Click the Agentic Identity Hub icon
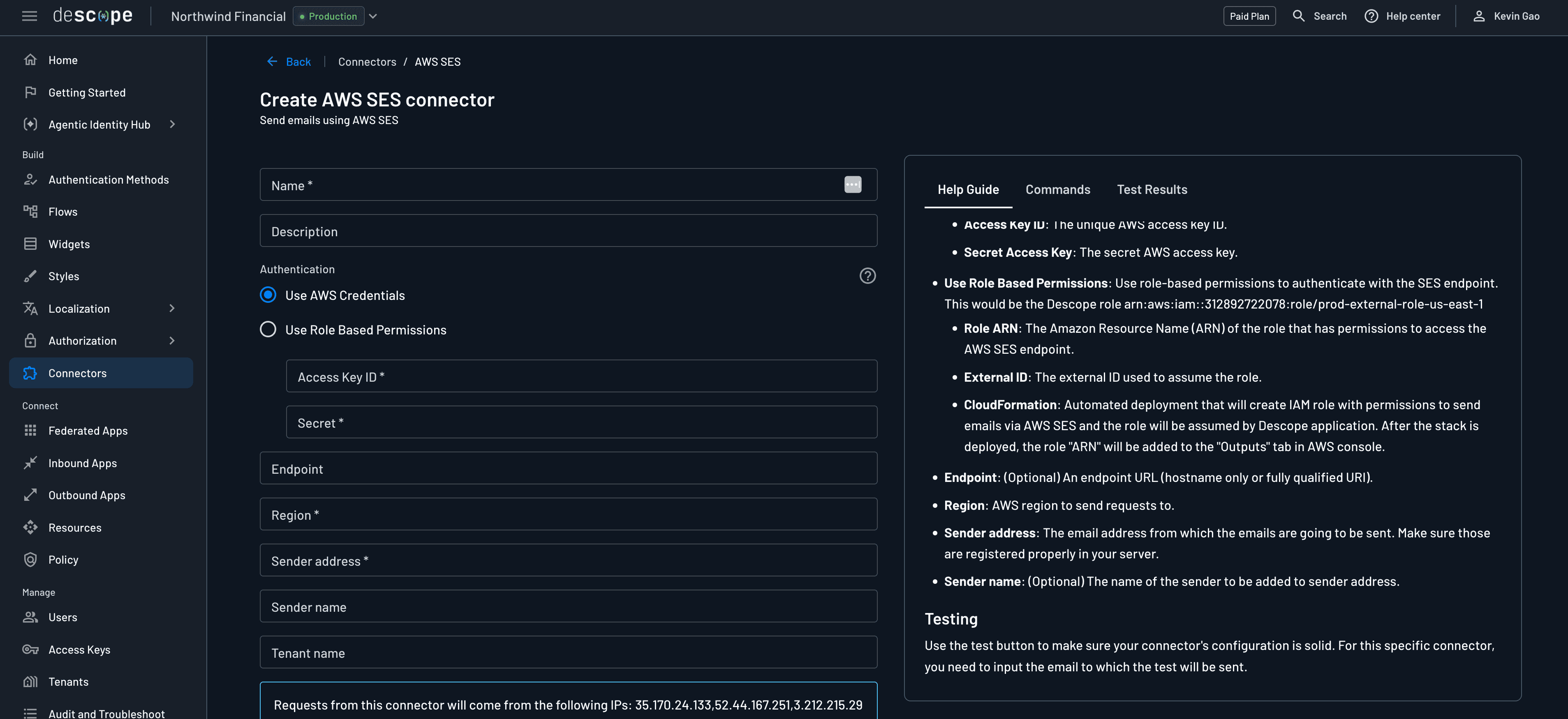1568x719 pixels. (30, 124)
